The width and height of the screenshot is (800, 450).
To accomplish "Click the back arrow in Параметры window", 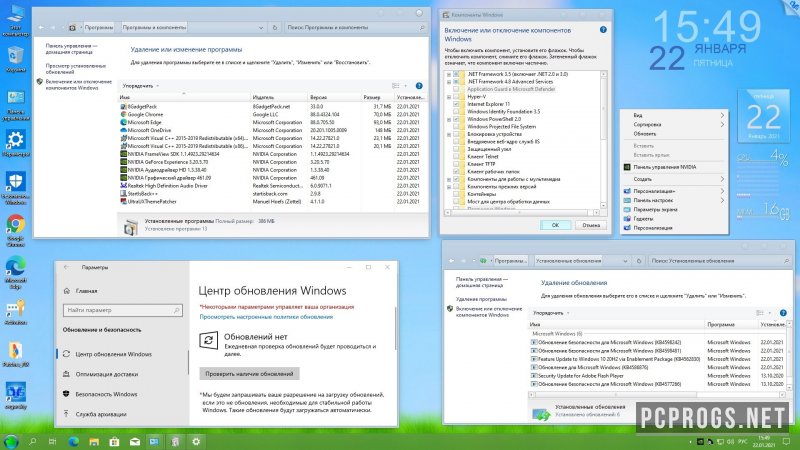I will (x=67, y=267).
